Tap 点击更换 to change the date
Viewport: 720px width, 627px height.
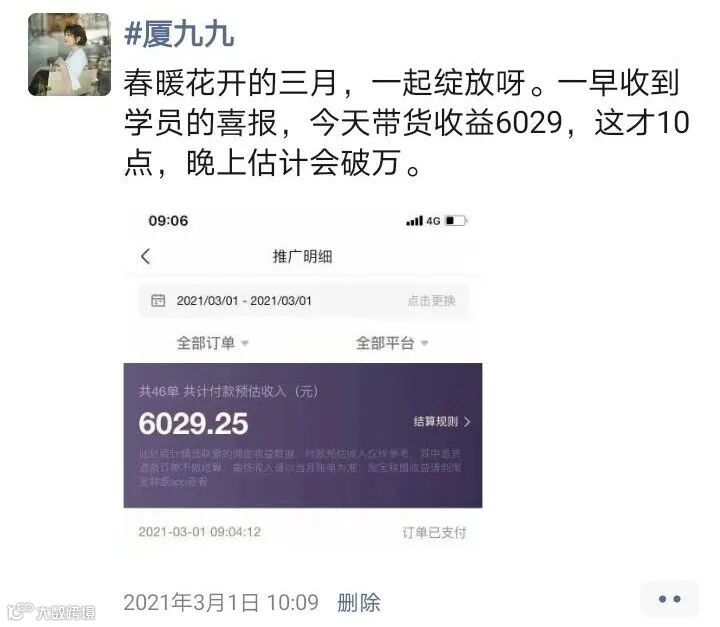(x=431, y=301)
